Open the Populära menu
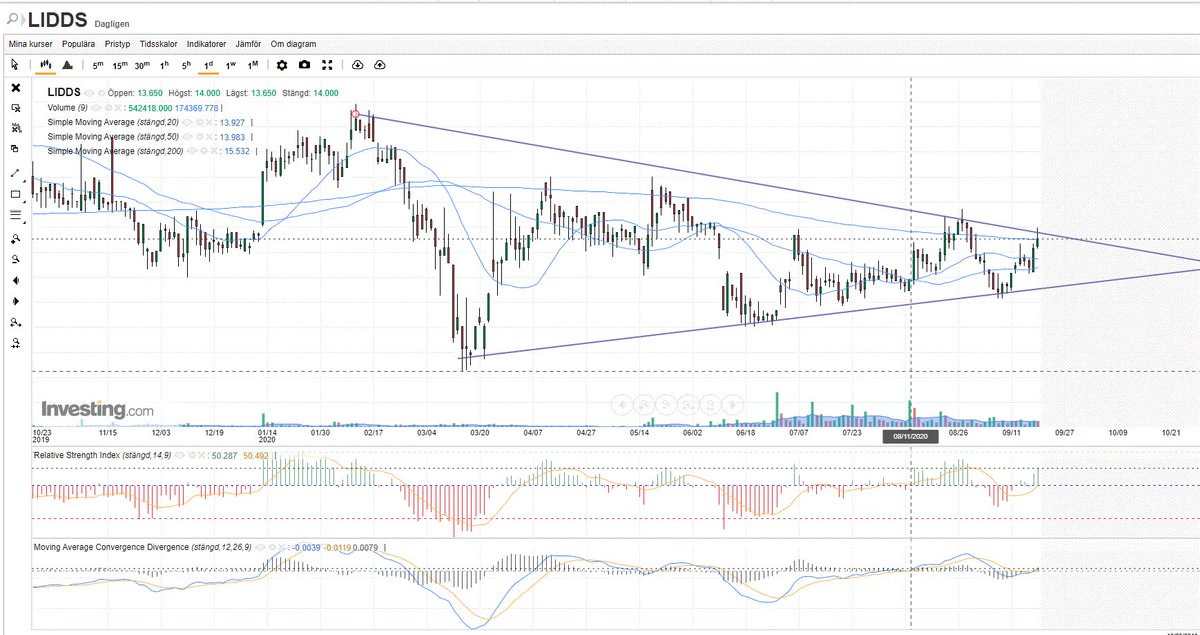Image resolution: width=1200 pixels, height=635 pixels. point(79,44)
